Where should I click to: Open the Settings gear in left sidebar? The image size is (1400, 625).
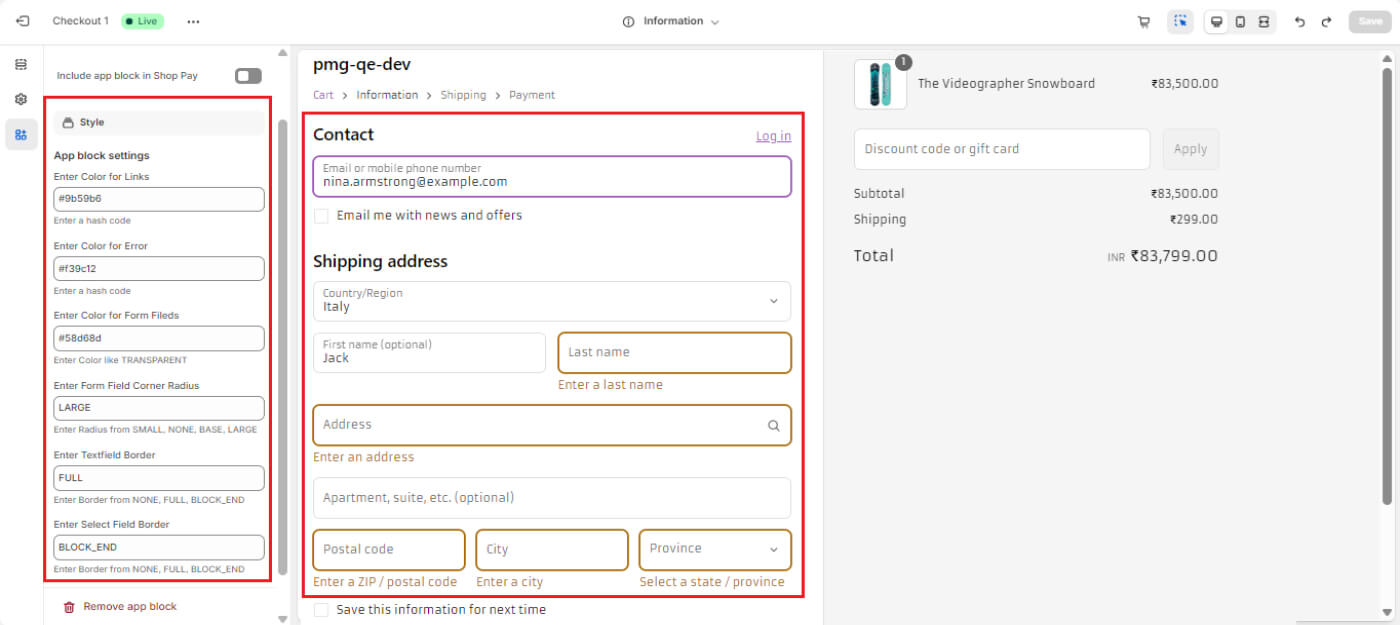pyautogui.click(x=21, y=100)
